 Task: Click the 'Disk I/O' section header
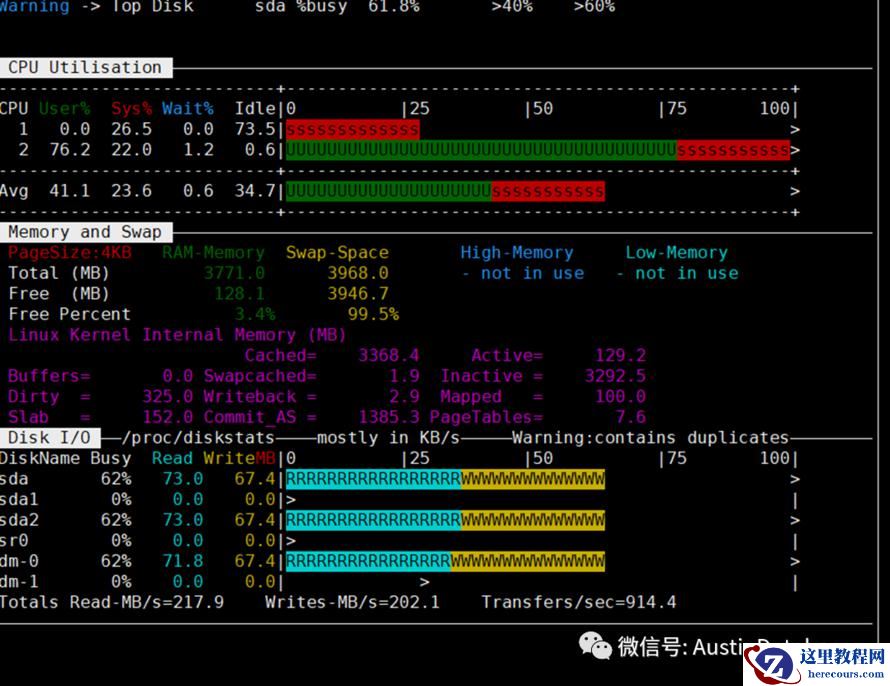click(50, 437)
